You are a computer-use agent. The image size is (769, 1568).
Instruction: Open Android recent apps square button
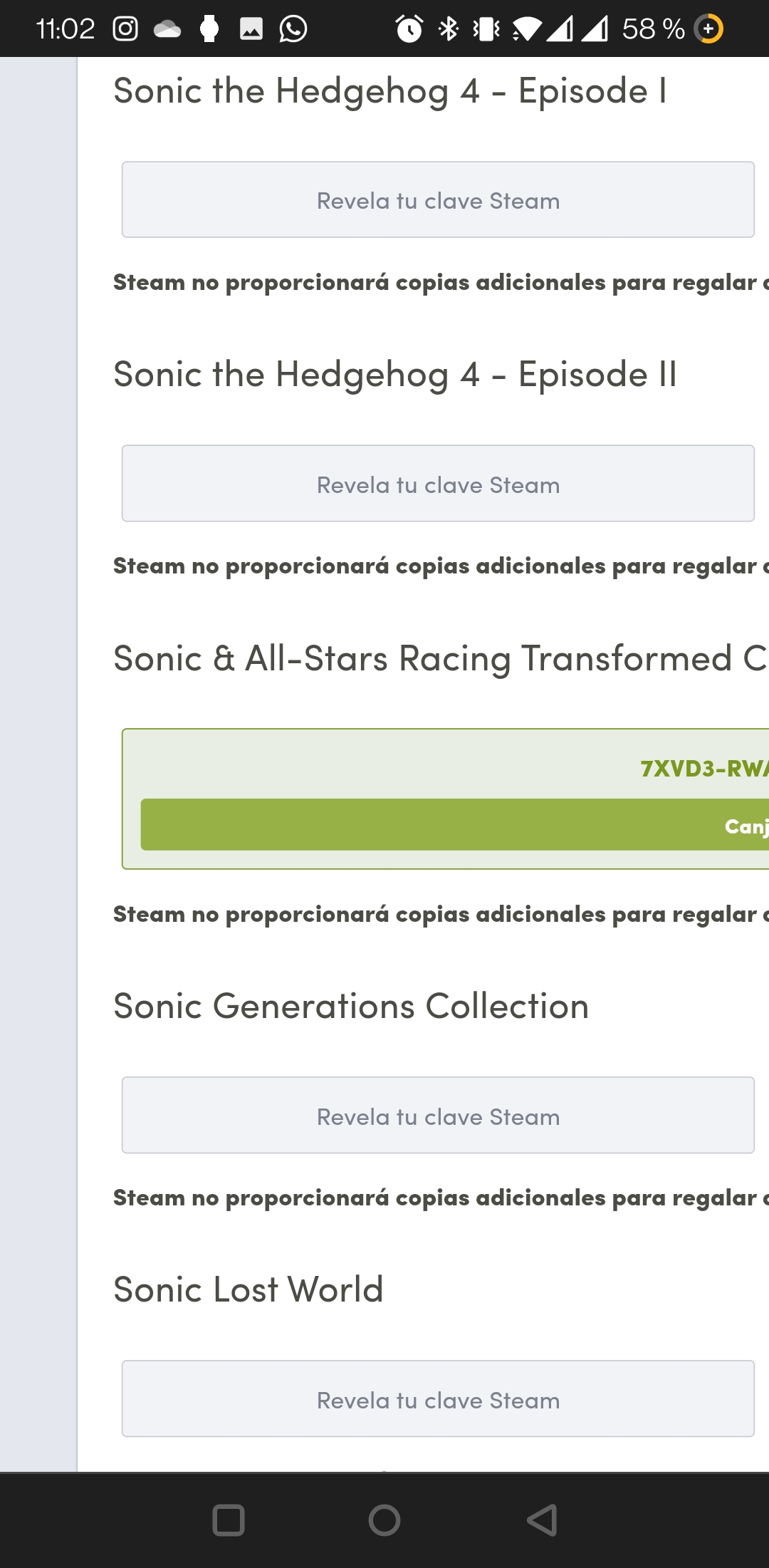point(229,1520)
